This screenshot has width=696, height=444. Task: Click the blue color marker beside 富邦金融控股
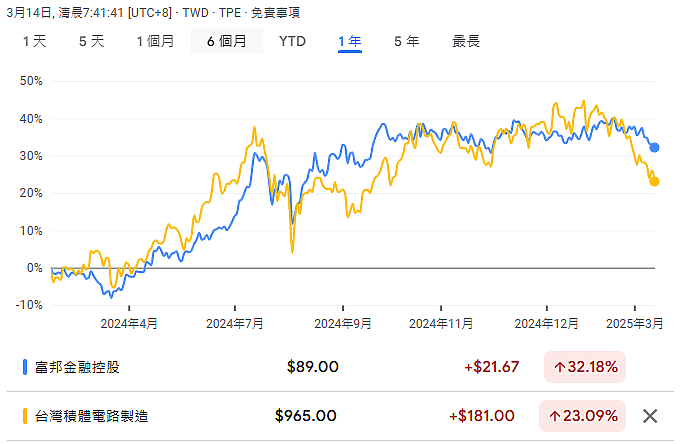click(x=25, y=367)
